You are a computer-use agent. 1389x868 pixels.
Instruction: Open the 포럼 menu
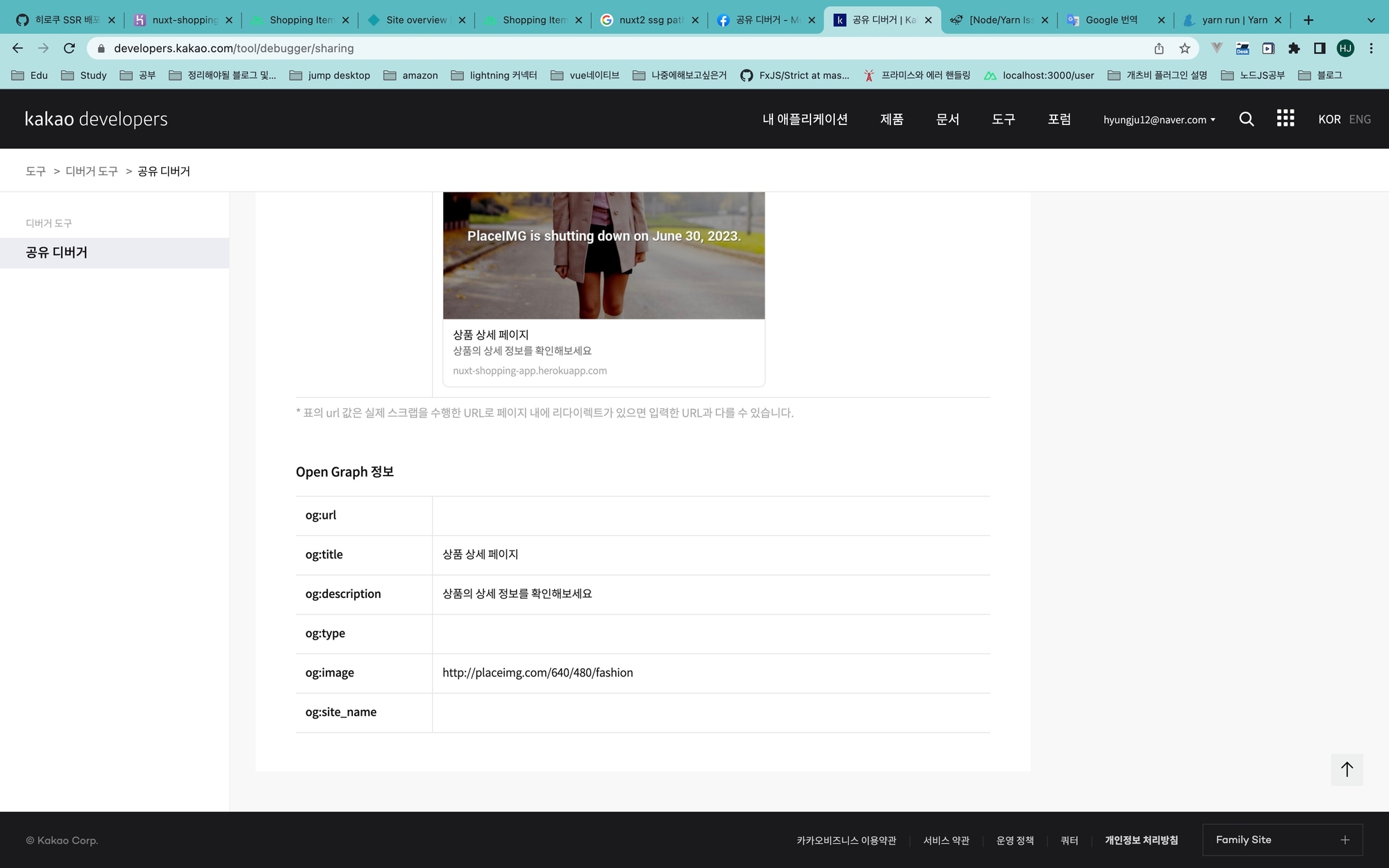coord(1059,119)
